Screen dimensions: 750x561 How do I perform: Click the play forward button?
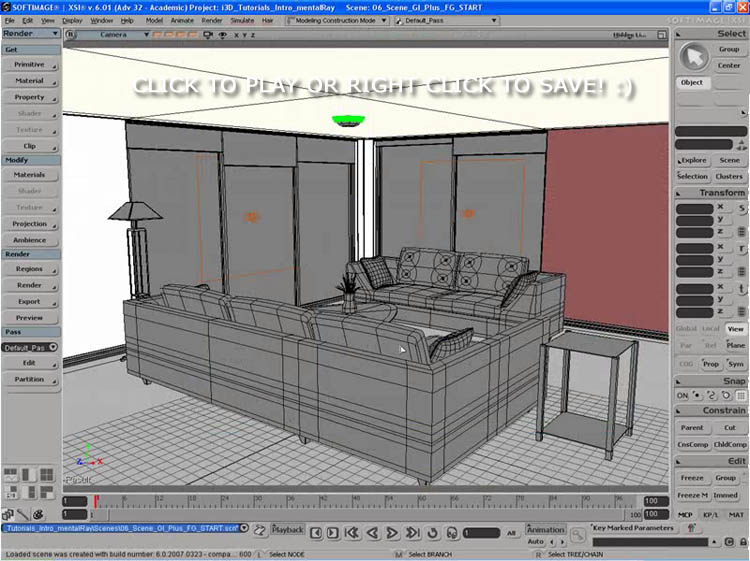coord(393,533)
